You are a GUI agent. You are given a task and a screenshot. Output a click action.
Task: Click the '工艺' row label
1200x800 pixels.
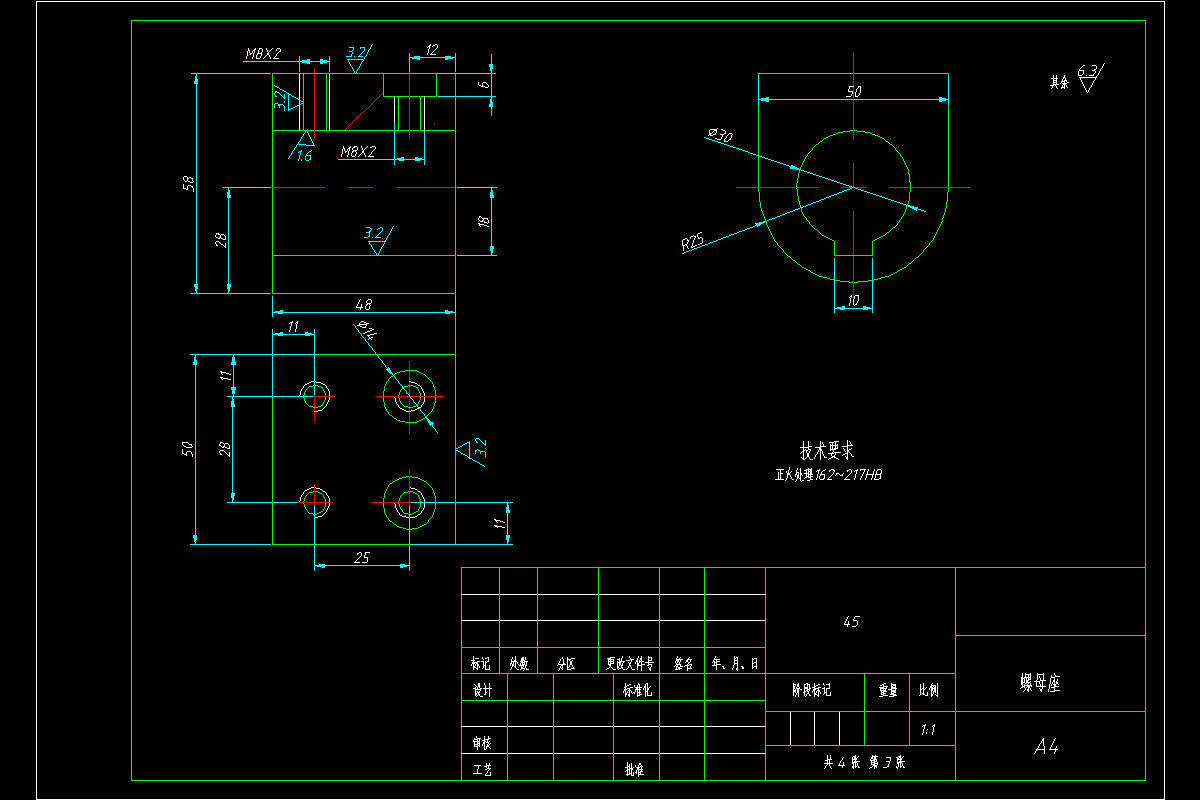point(482,769)
